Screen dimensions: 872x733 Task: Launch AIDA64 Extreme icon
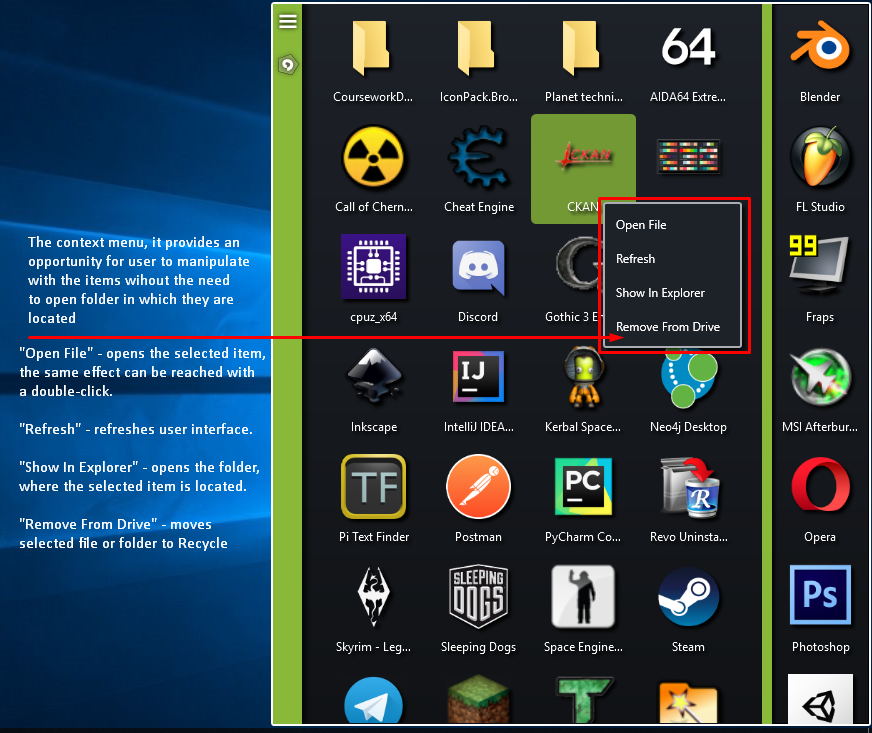point(688,47)
